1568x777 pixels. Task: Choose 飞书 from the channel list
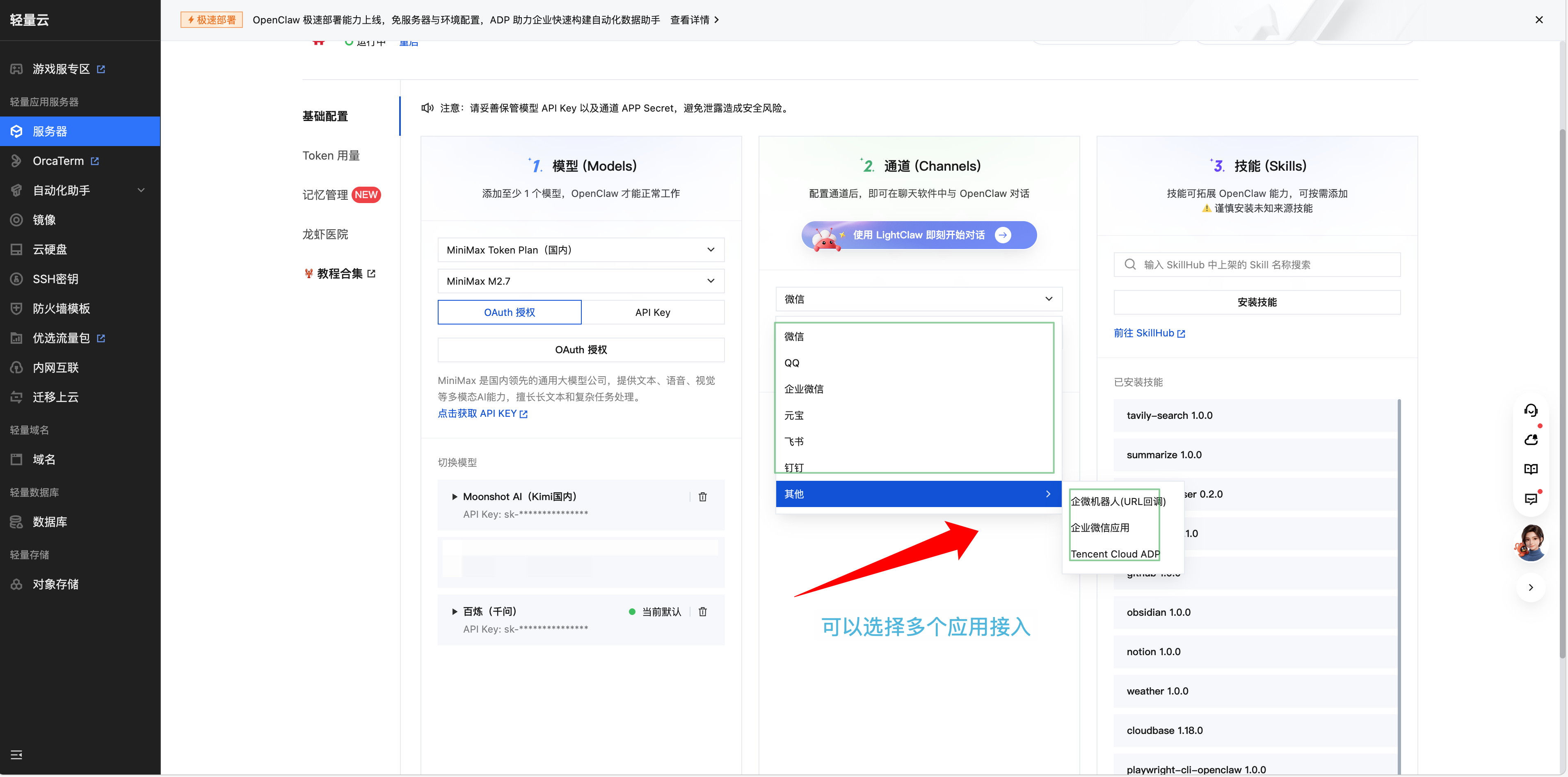[x=919, y=442]
